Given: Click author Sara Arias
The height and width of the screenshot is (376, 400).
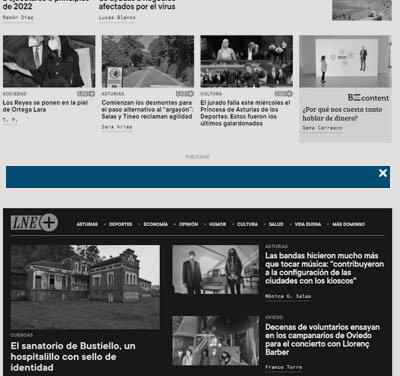Looking at the screenshot, I should (x=117, y=127).
